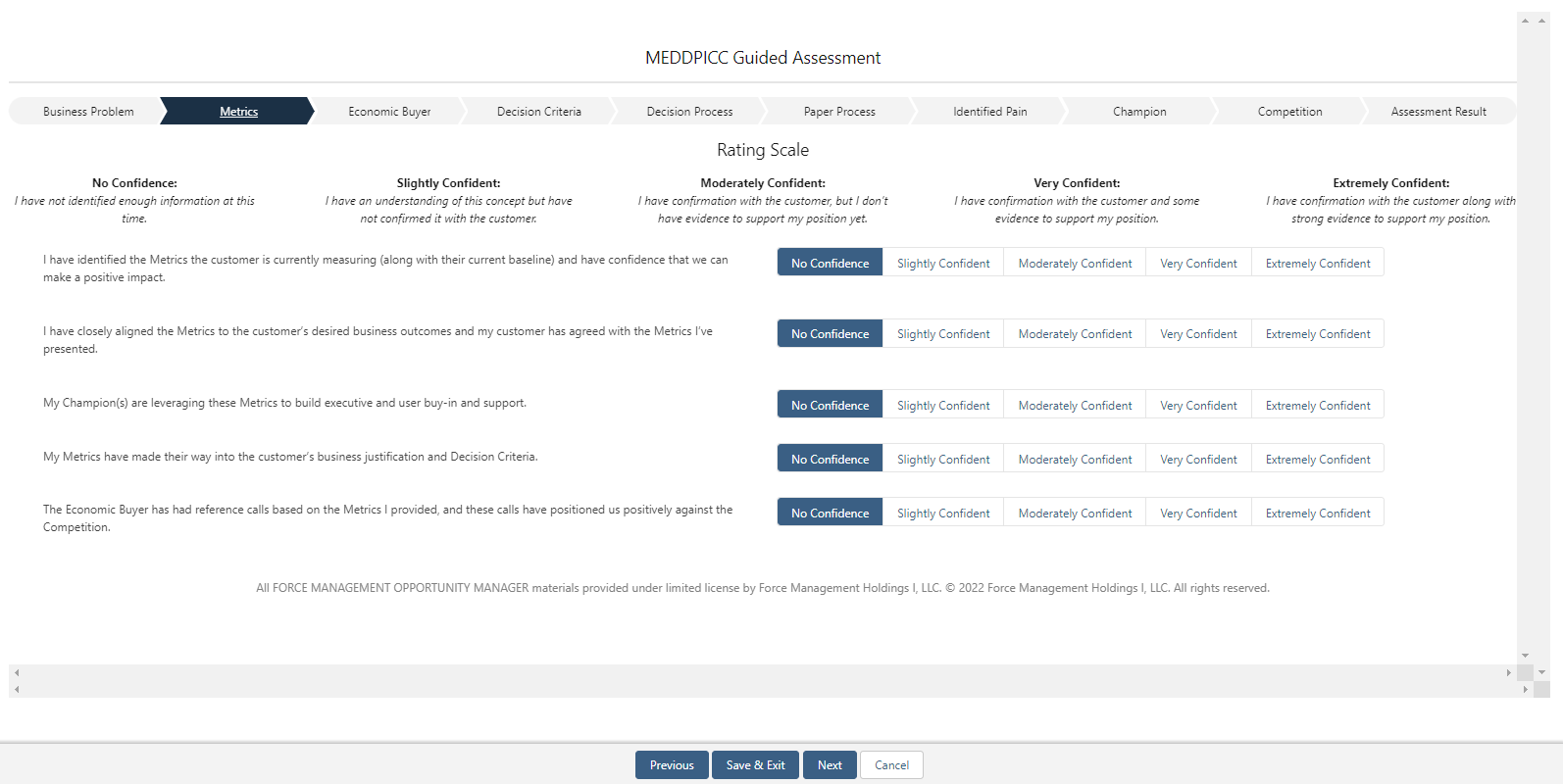
Task: Jump to the Champion step
Action: coord(1139,112)
